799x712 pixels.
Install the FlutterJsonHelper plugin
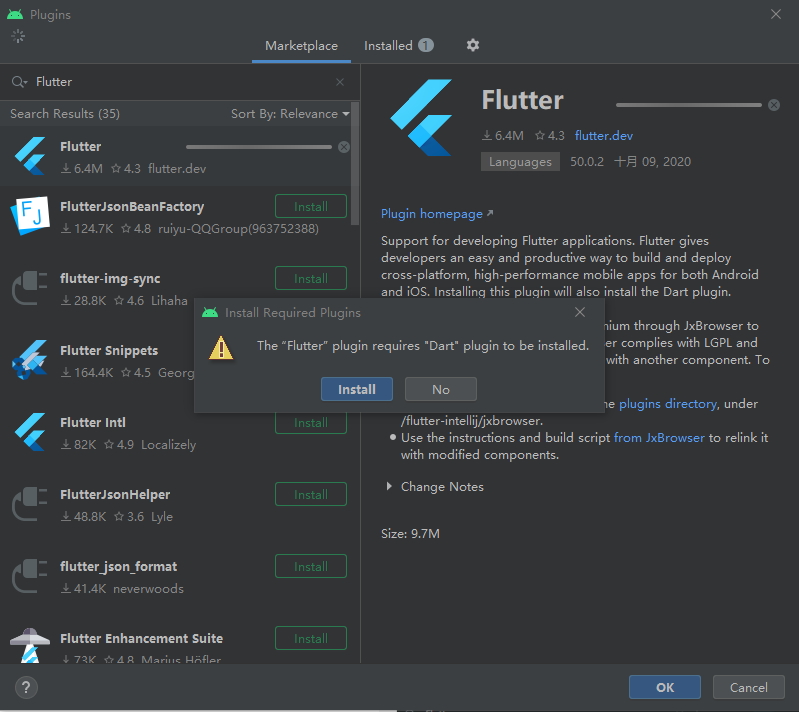click(311, 494)
